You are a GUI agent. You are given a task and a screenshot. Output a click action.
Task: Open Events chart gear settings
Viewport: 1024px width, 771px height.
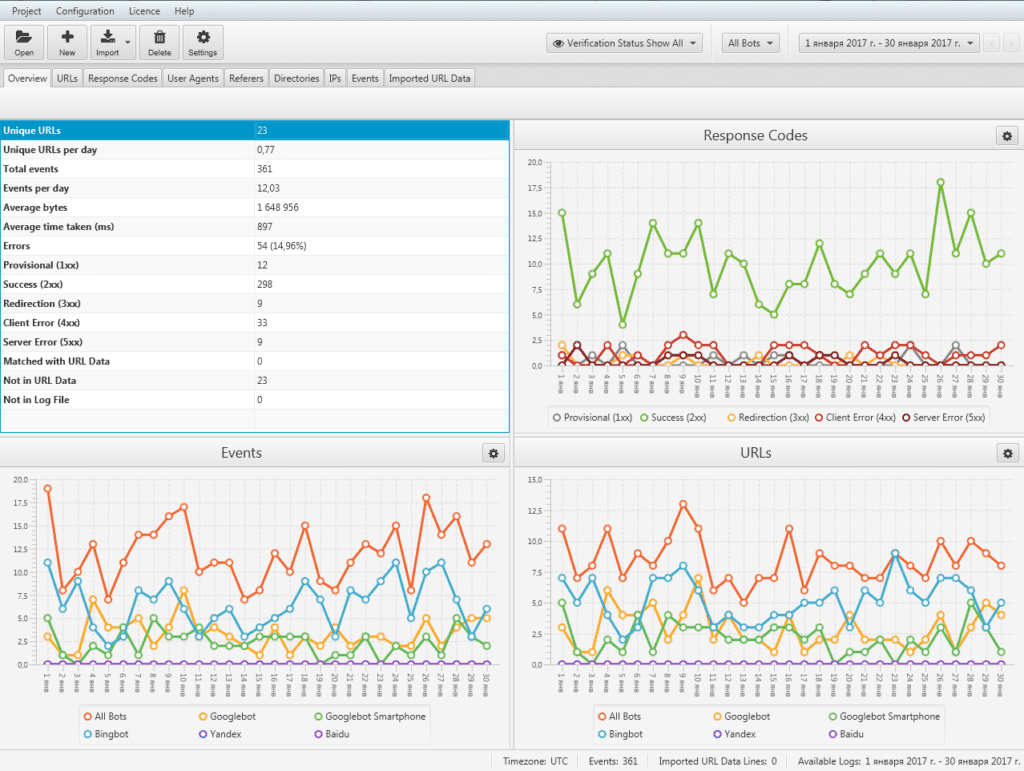tap(493, 453)
